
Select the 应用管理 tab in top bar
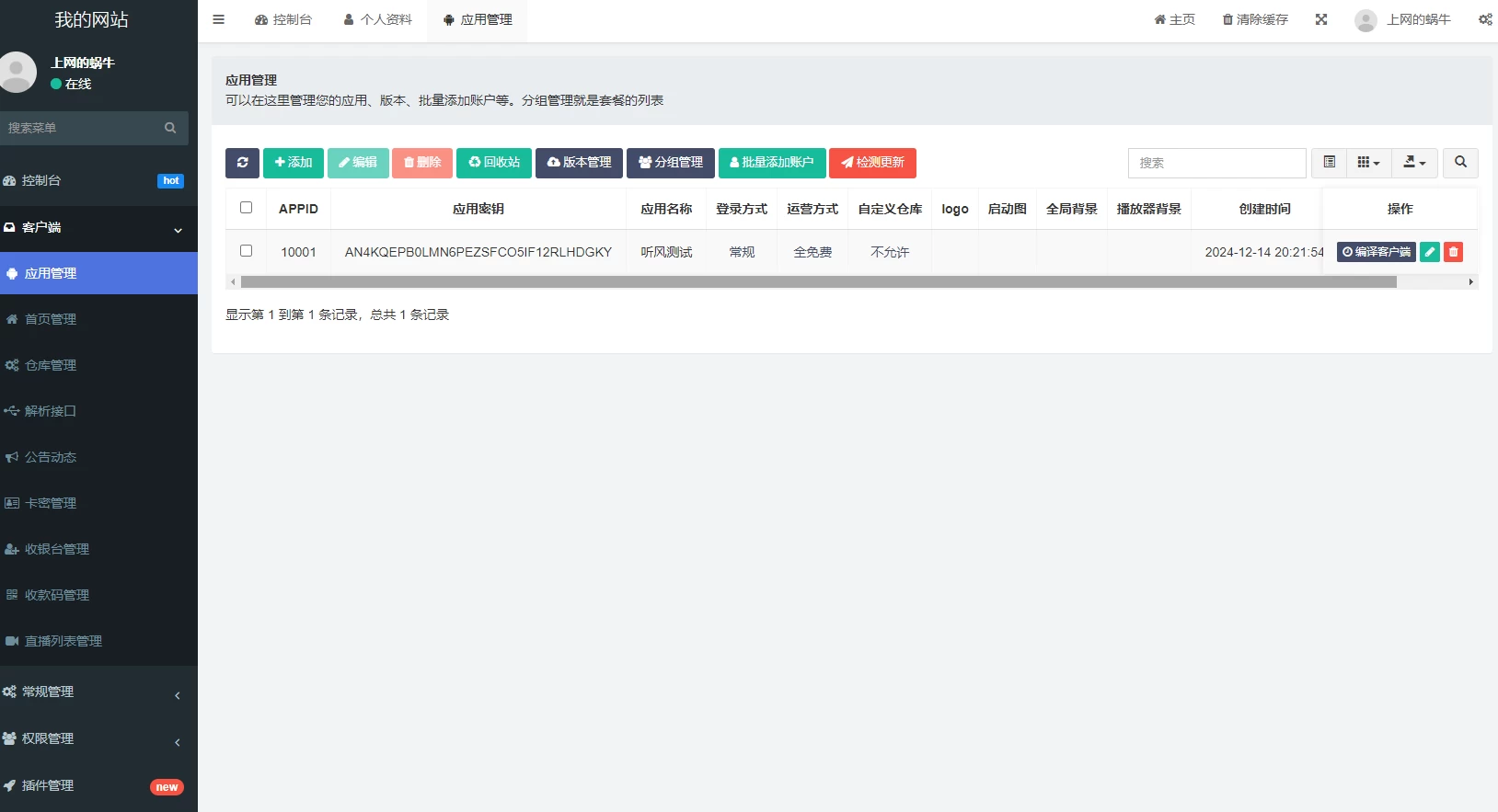coord(478,19)
